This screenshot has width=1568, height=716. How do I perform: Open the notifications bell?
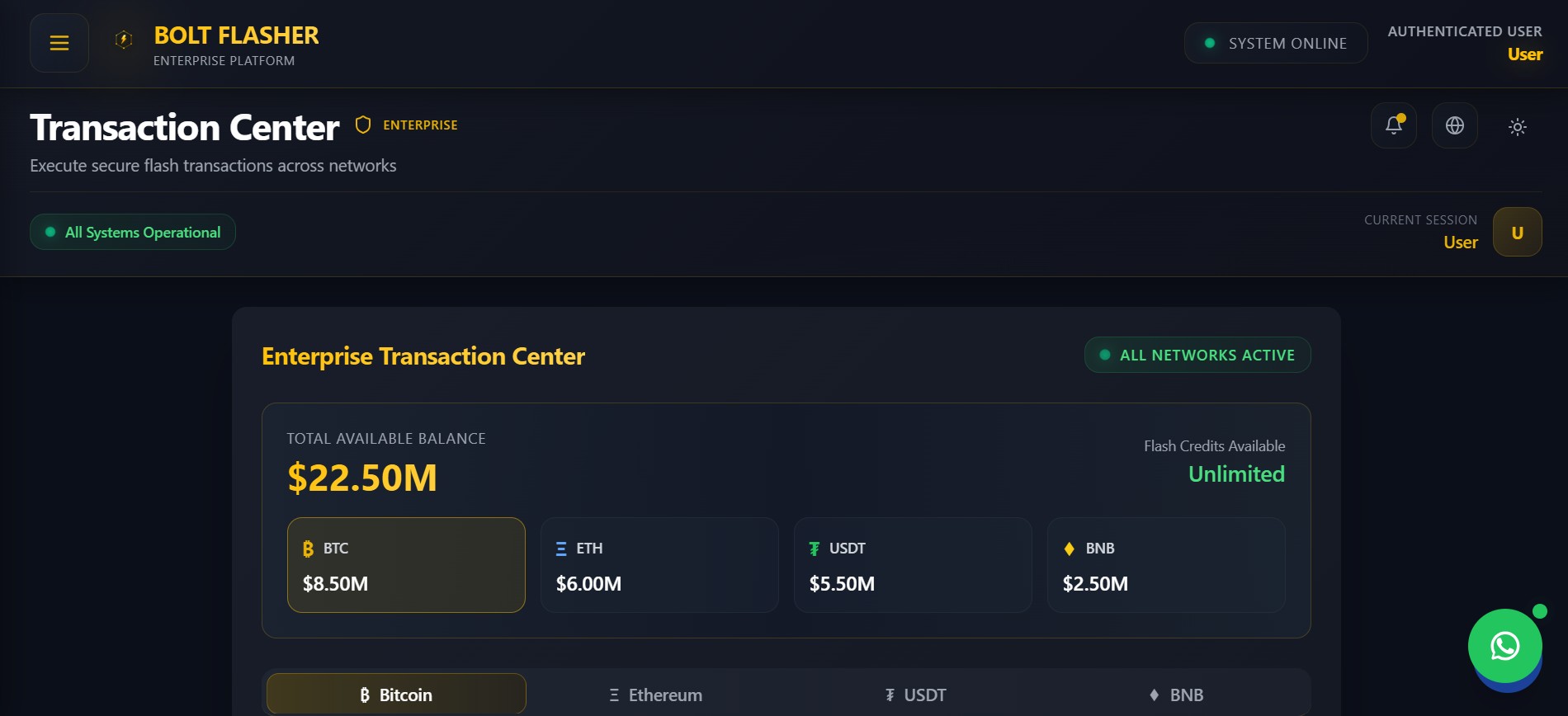click(x=1393, y=125)
